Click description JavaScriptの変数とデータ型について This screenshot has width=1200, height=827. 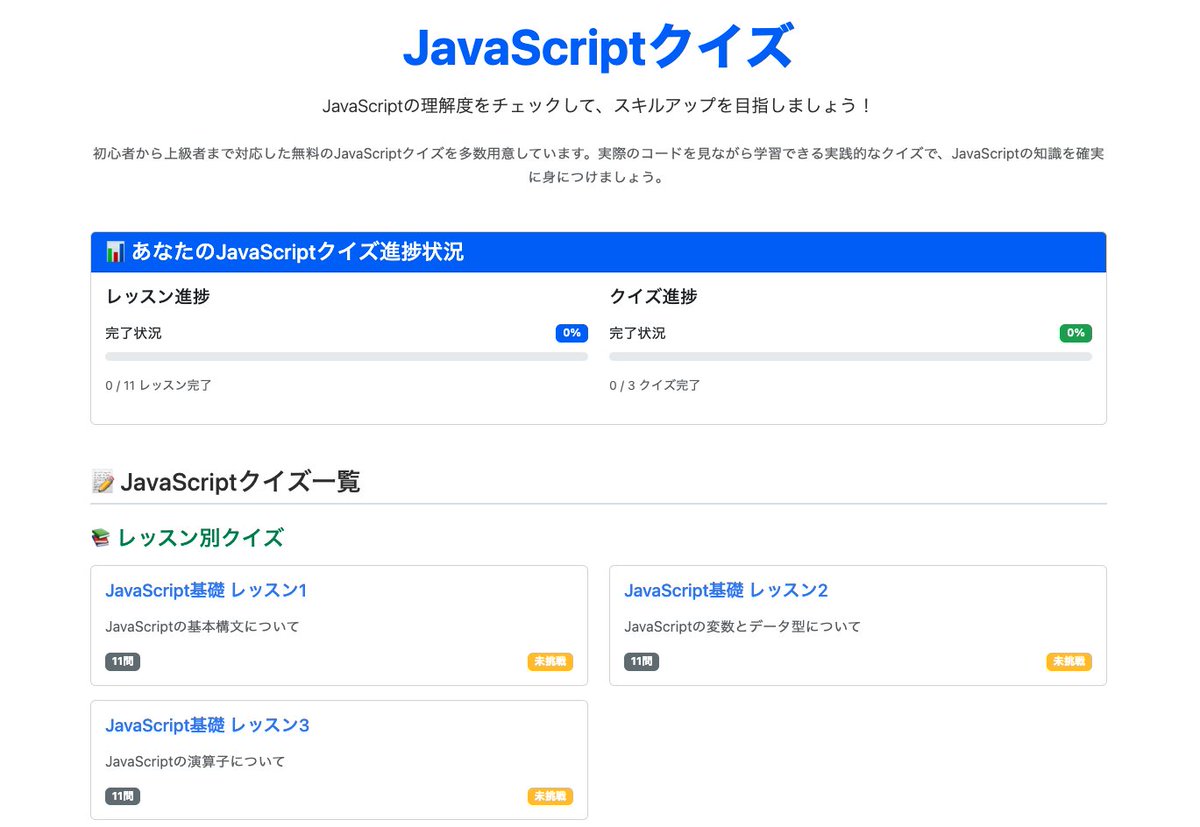(742, 627)
